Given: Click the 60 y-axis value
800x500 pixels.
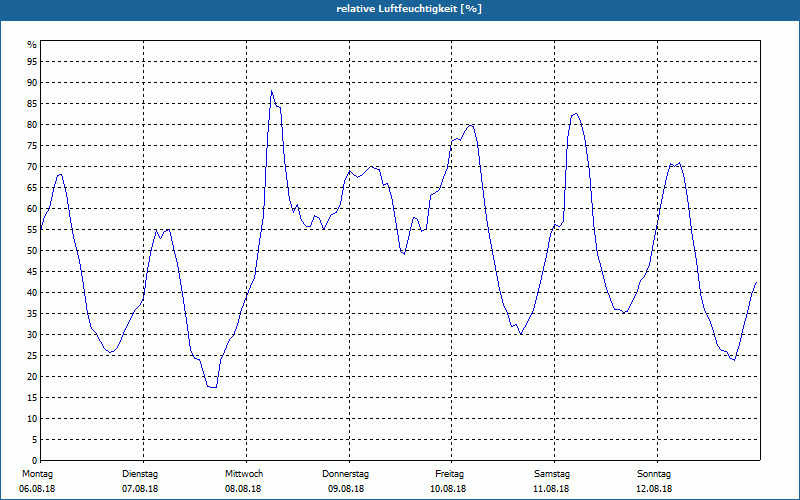Looking at the screenshot, I should pyautogui.click(x=32, y=209).
